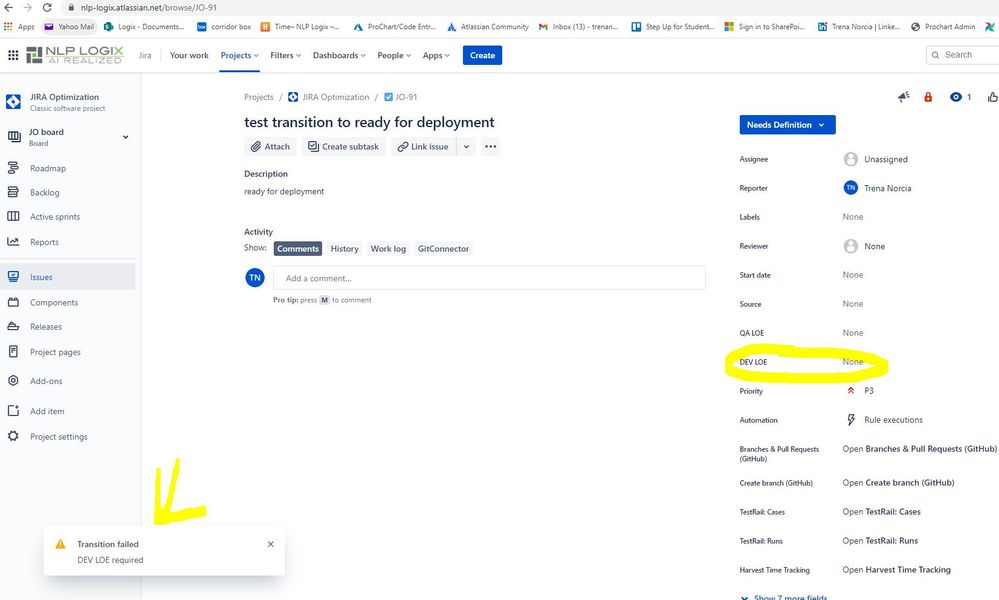This screenshot has width=999, height=600.
Task: Open Harvest Time Tracking link
Action: pos(896,569)
